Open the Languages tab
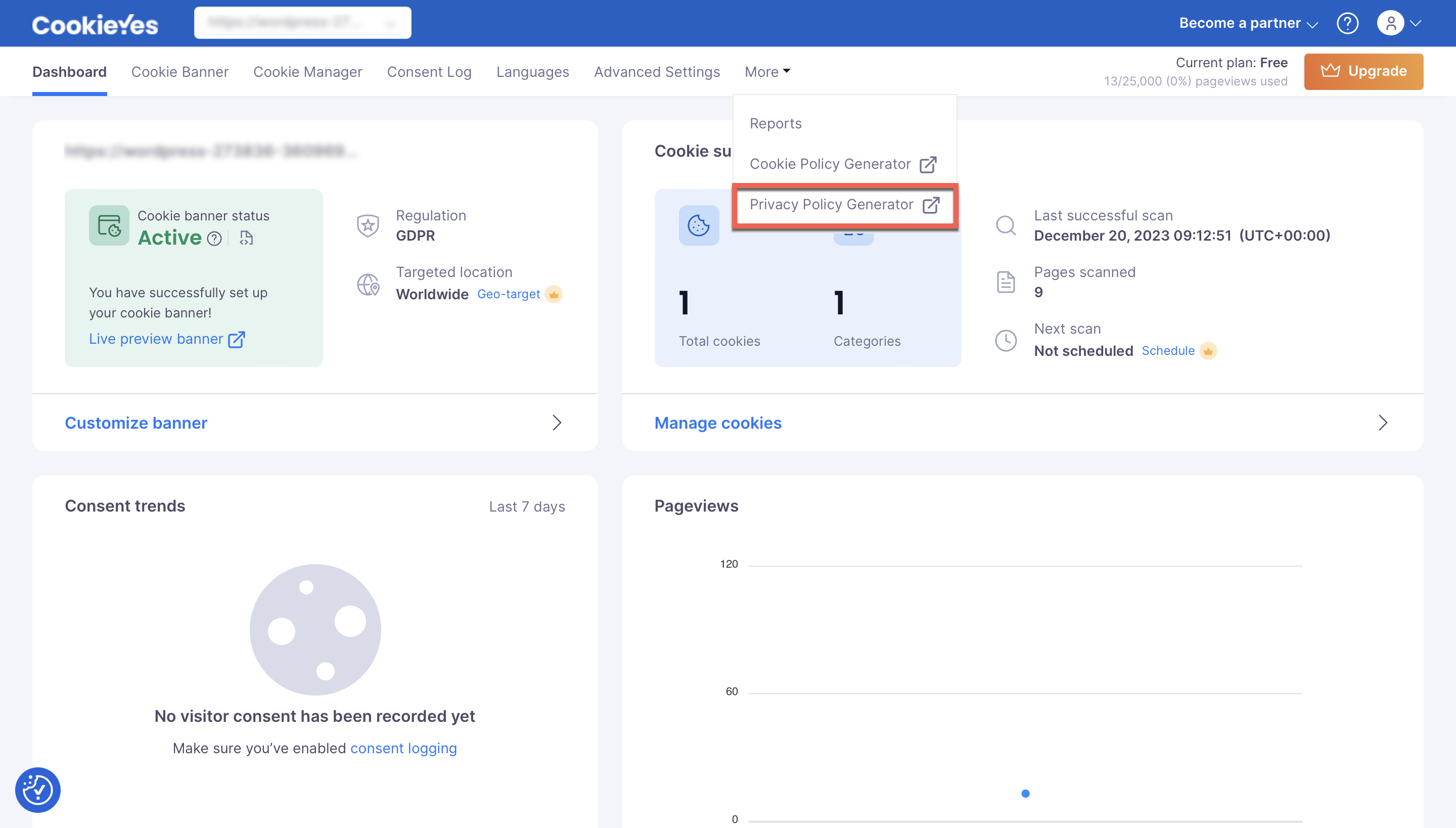 [x=532, y=72]
